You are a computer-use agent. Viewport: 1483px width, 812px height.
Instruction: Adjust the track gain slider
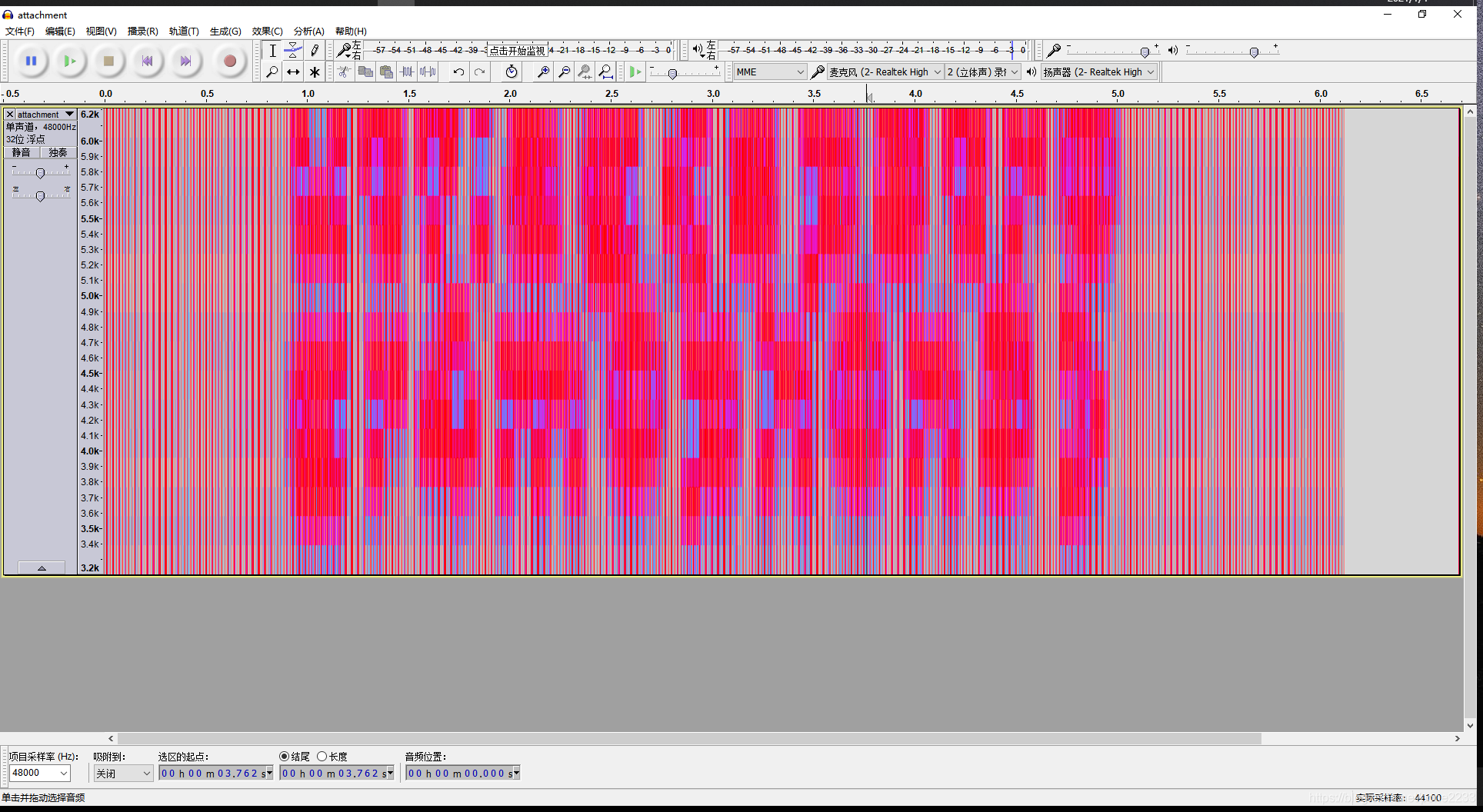pyautogui.click(x=40, y=172)
